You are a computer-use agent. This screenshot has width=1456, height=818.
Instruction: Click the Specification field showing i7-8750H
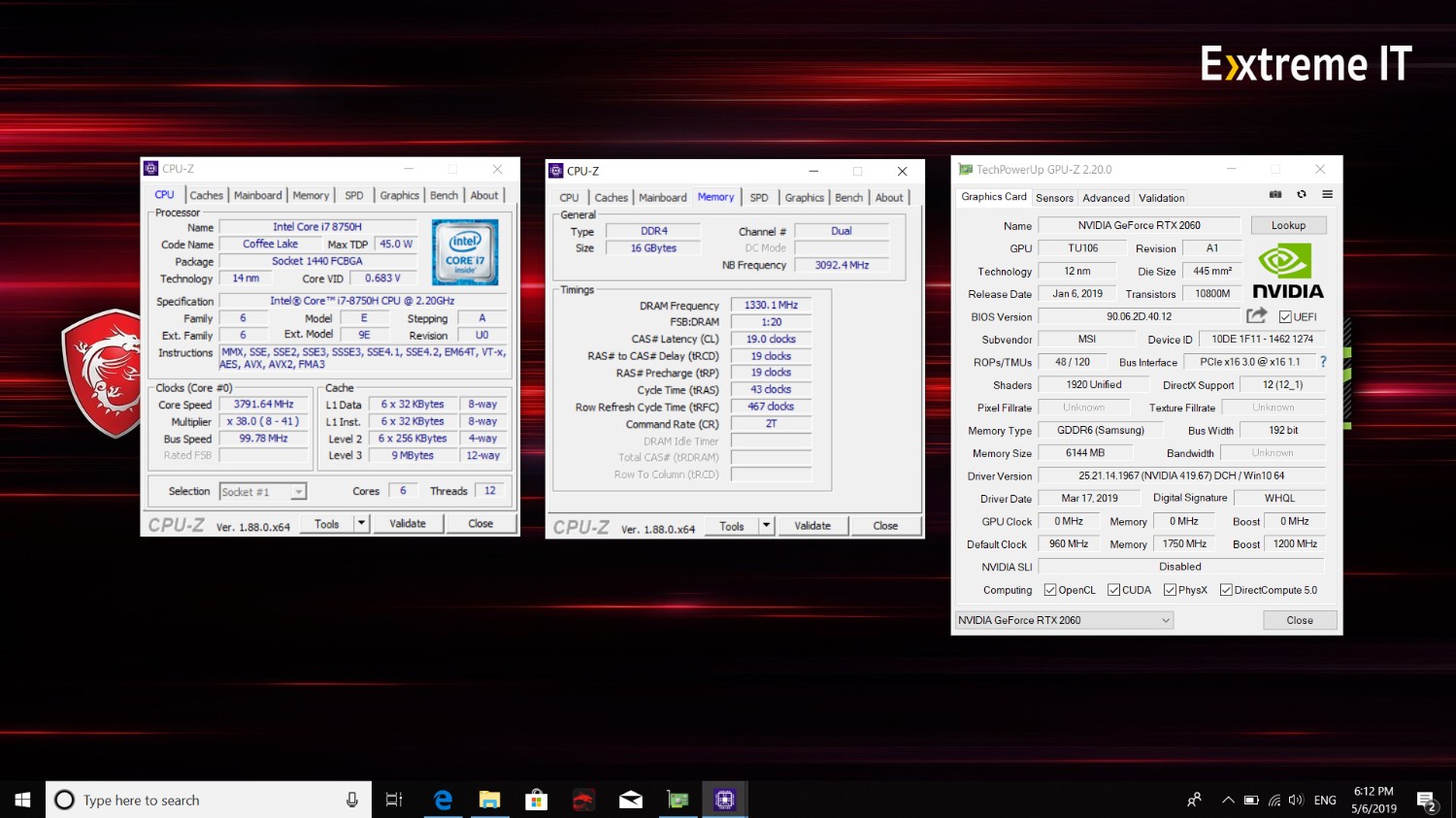tap(362, 301)
